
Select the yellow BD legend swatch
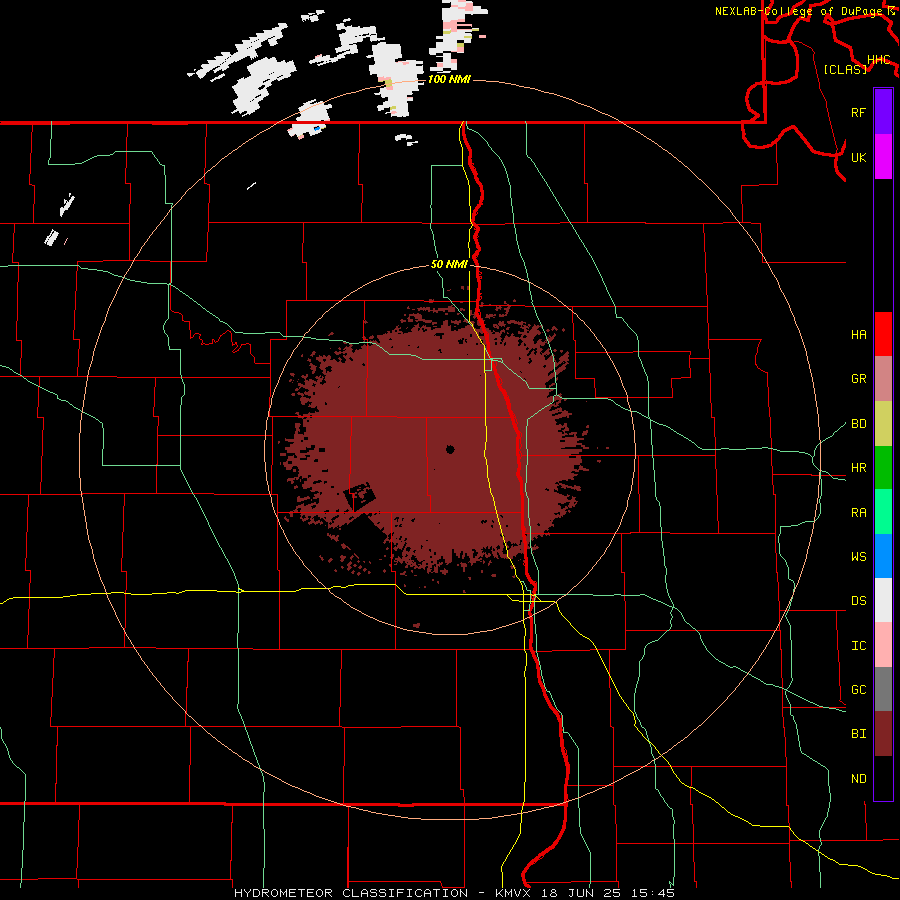click(883, 423)
